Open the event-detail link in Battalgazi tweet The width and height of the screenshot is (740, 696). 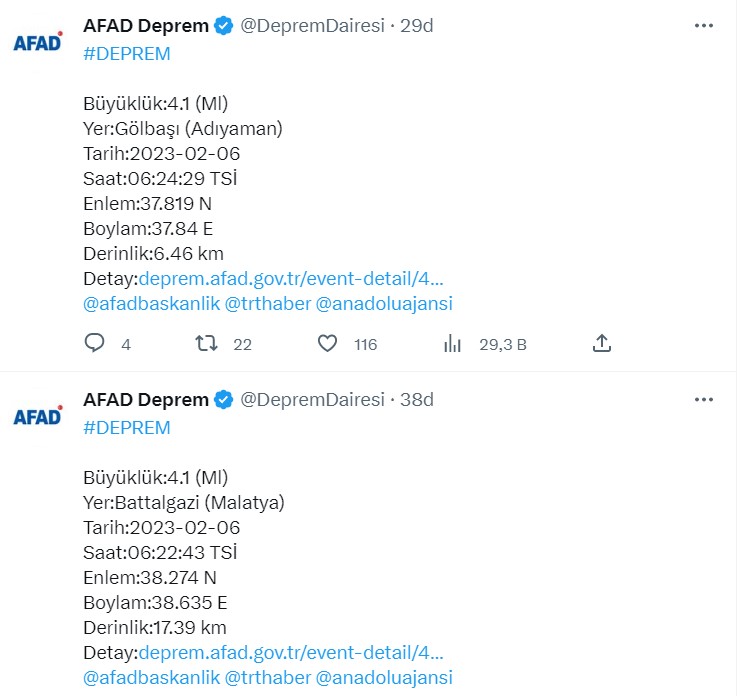(291, 653)
